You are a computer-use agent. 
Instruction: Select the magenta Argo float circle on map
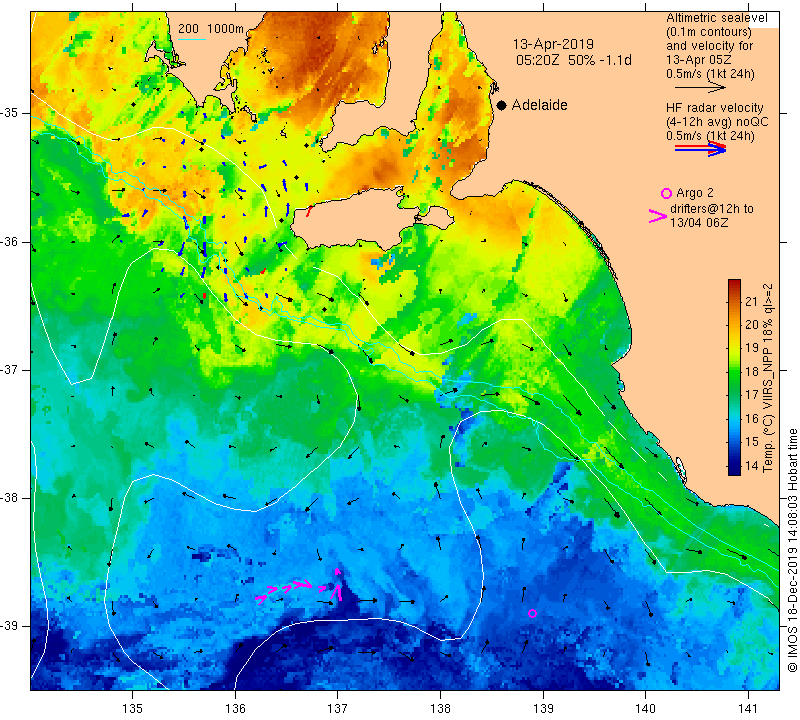coord(532,613)
